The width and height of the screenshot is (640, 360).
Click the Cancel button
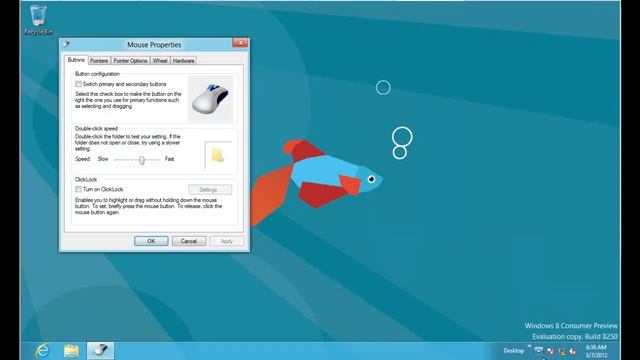coord(189,241)
